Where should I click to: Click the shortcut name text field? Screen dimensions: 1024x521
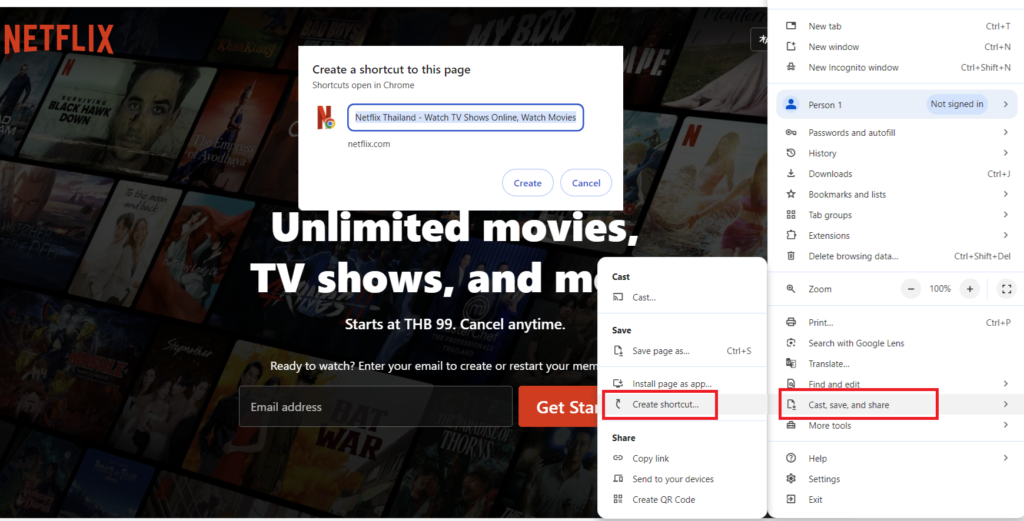click(466, 118)
